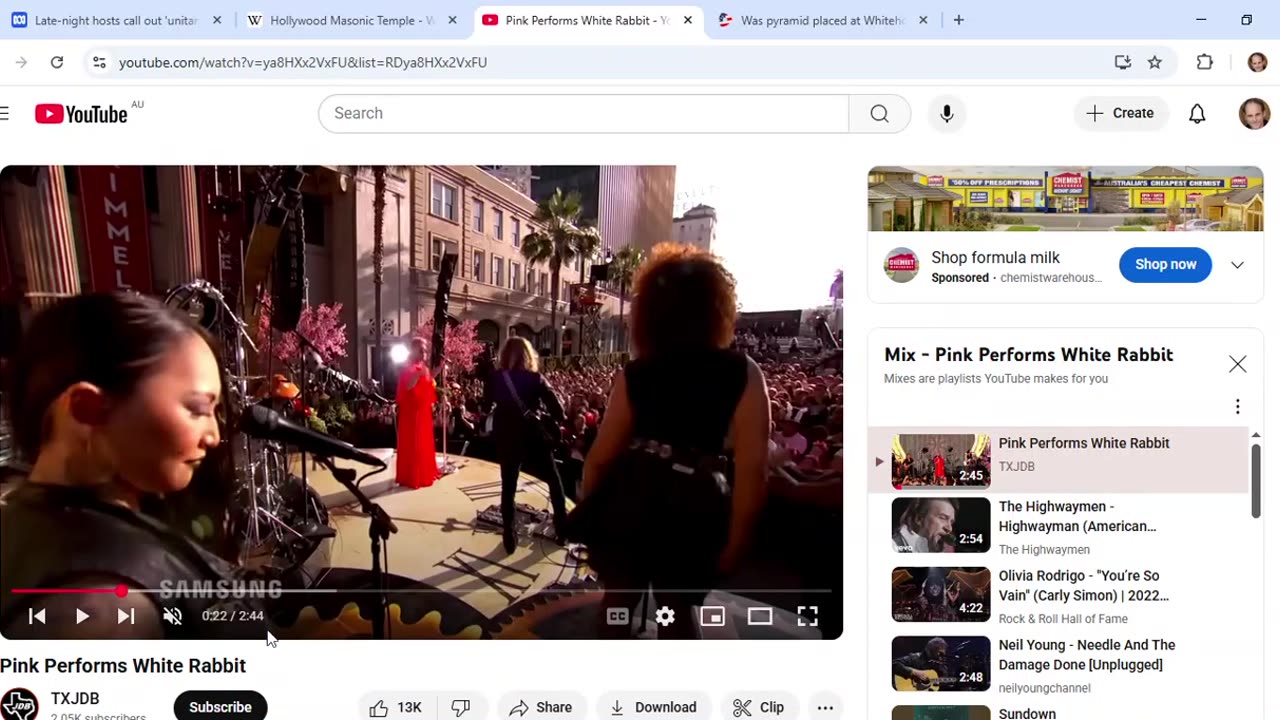Open Chrome profile avatar
Image resolution: width=1280 pixels, height=720 pixels.
[x=1257, y=62]
